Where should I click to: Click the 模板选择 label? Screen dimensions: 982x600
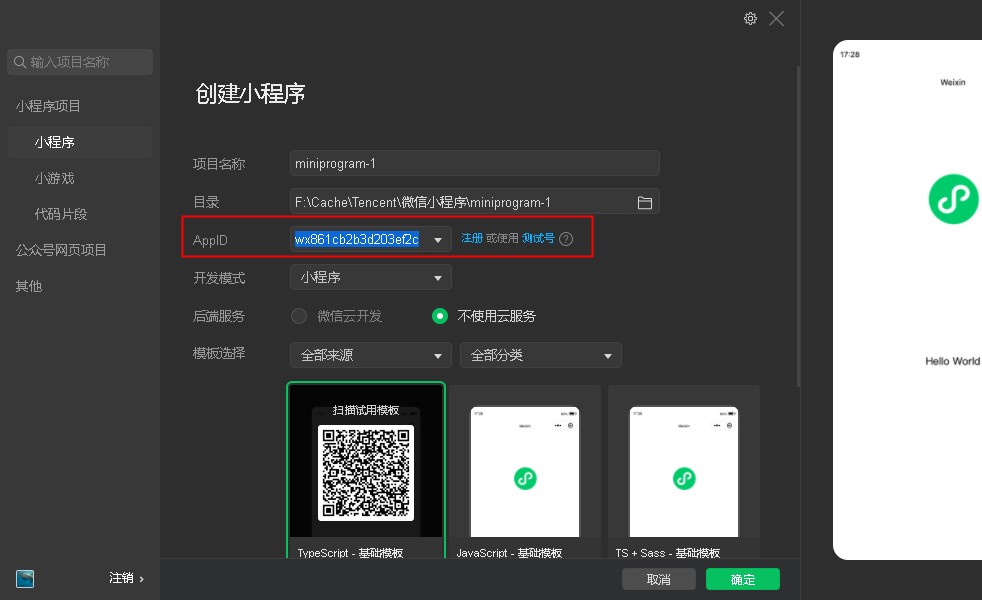tap(219, 353)
